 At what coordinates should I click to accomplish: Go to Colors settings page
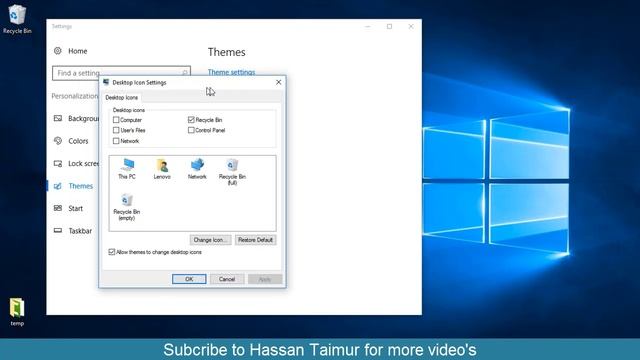pyautogui.click(x=78, y=141)
